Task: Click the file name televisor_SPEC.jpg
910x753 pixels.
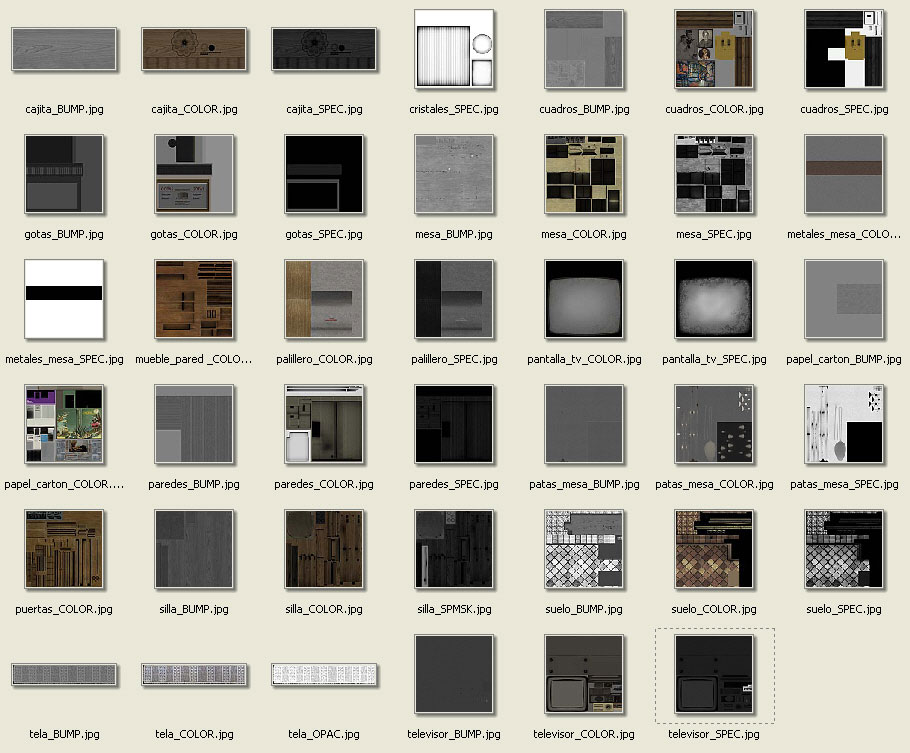Action: [714, 734]
